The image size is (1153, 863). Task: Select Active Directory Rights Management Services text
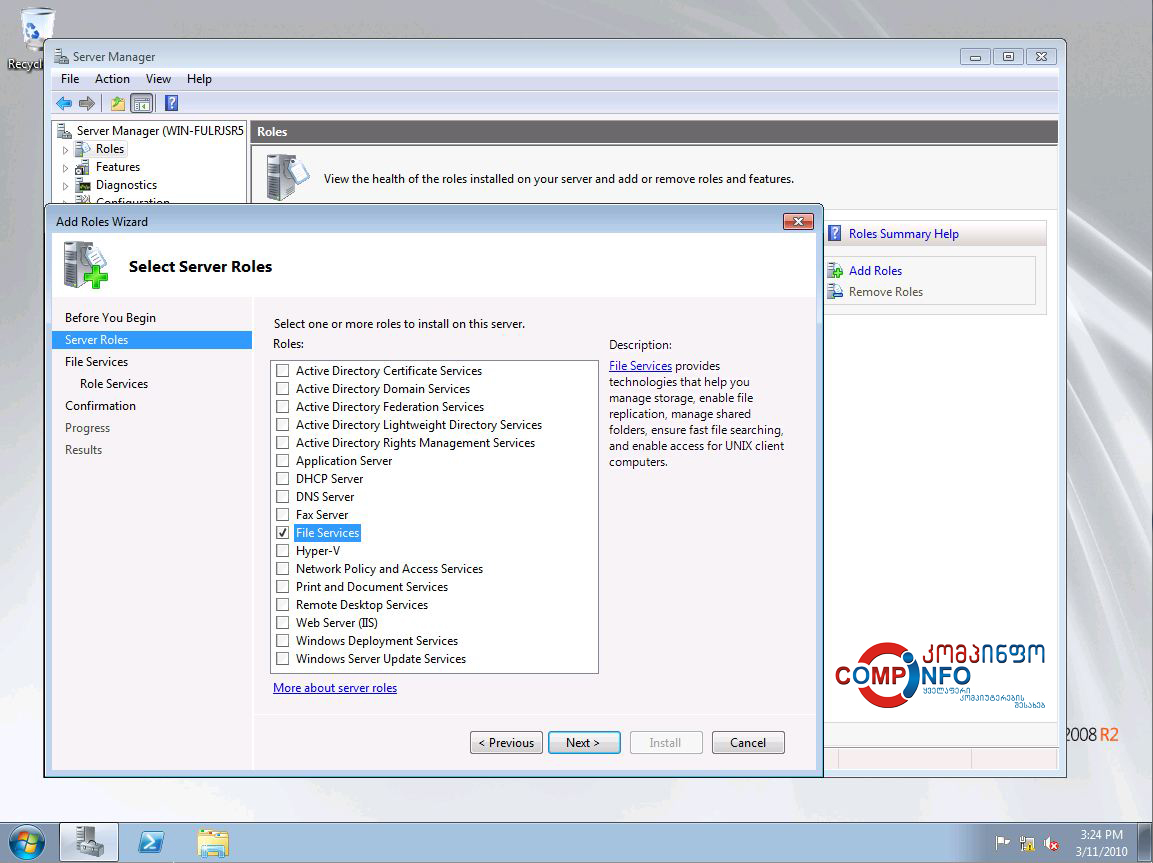415,443
